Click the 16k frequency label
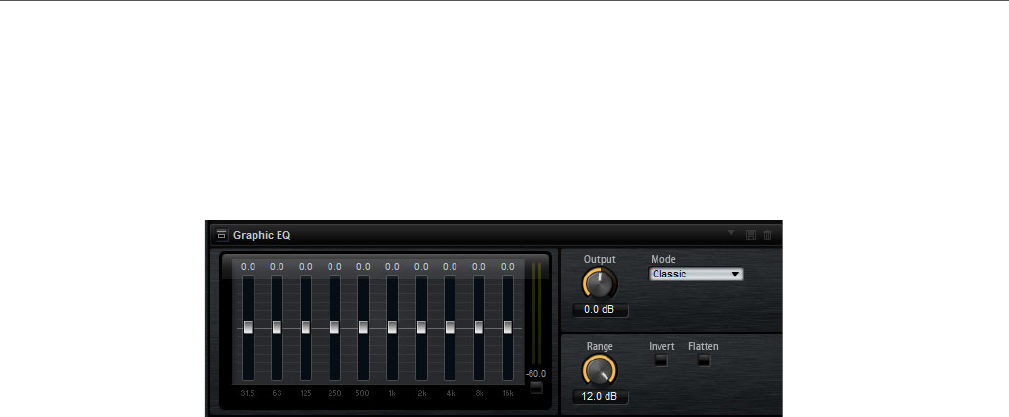Image resolution: width=1009 pixels, height=417 pixels. [x=508, y=393]
